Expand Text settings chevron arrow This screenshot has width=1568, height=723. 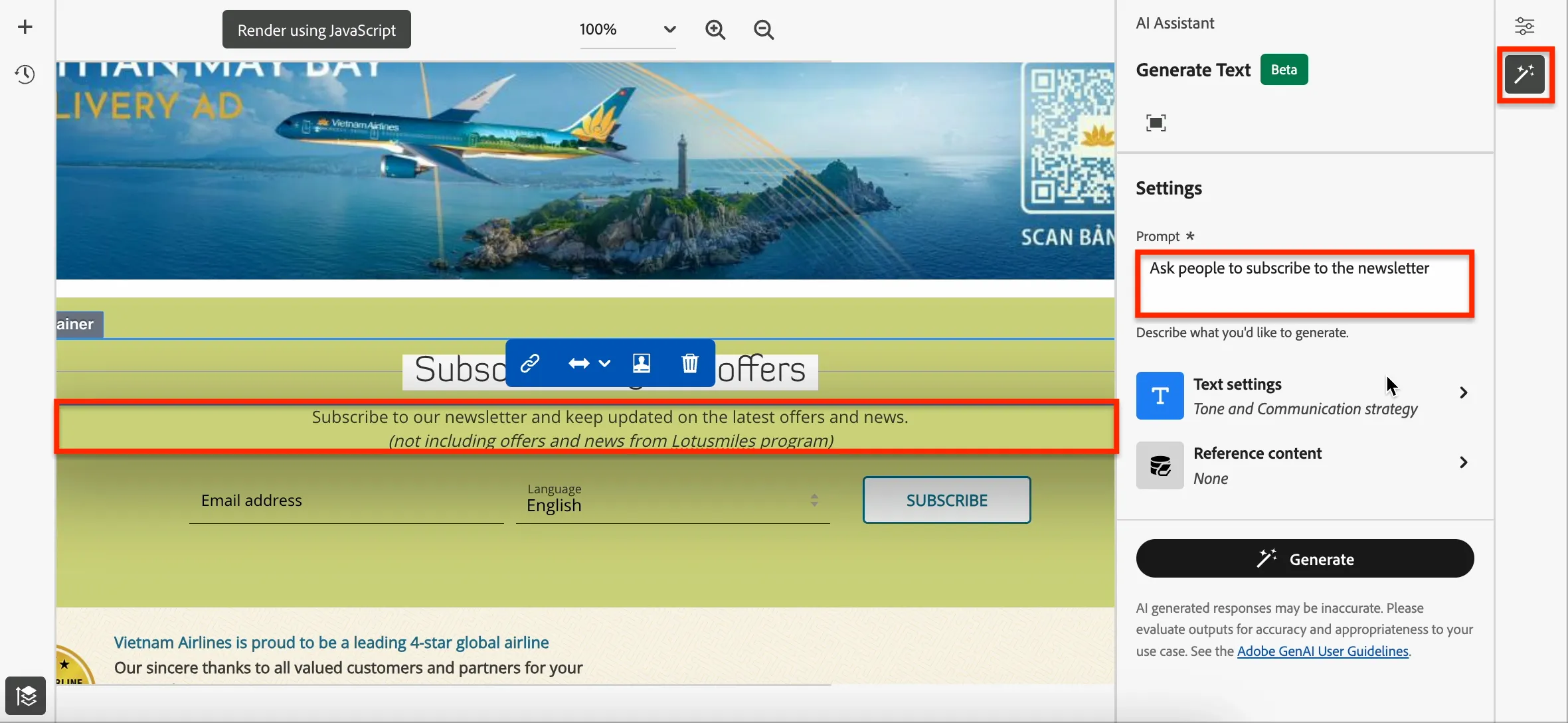pos(1463,392)
